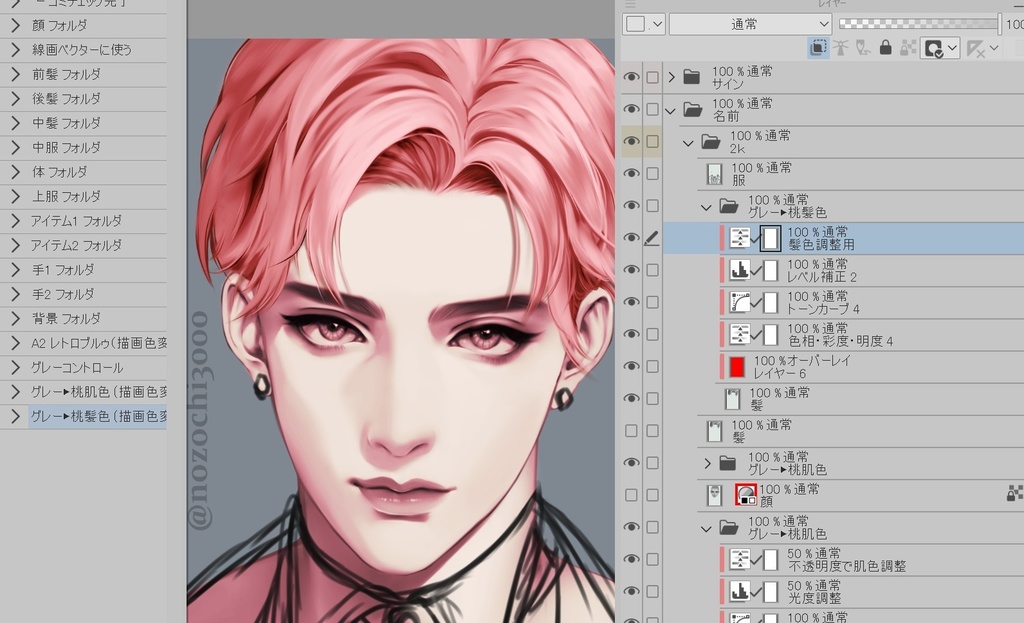This screenshot has height=623, width=1024.
Task: Click the pen icon on 髪色調整用 layer
Action: 651,238
